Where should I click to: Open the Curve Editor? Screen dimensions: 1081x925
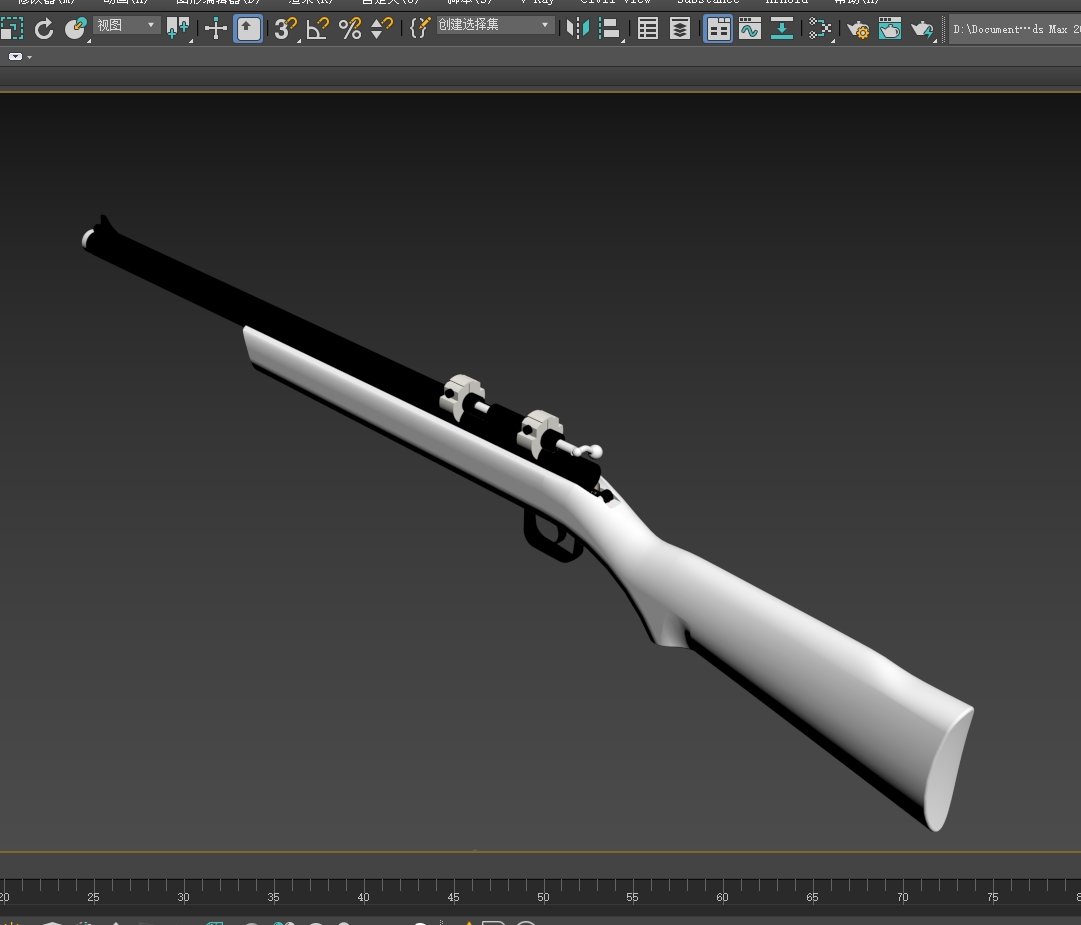point(749,29)
